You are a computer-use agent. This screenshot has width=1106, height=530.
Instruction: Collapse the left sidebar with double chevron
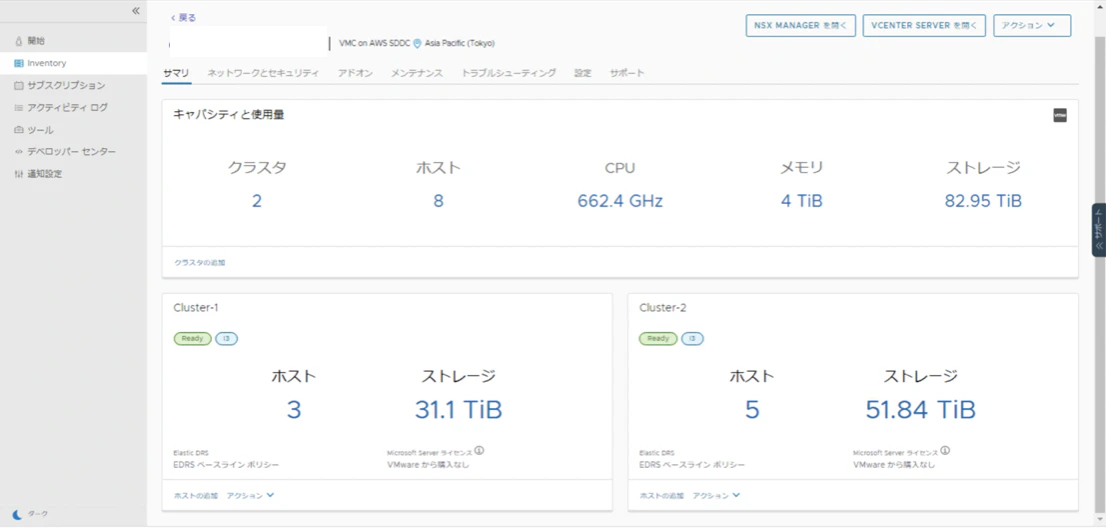135,11
